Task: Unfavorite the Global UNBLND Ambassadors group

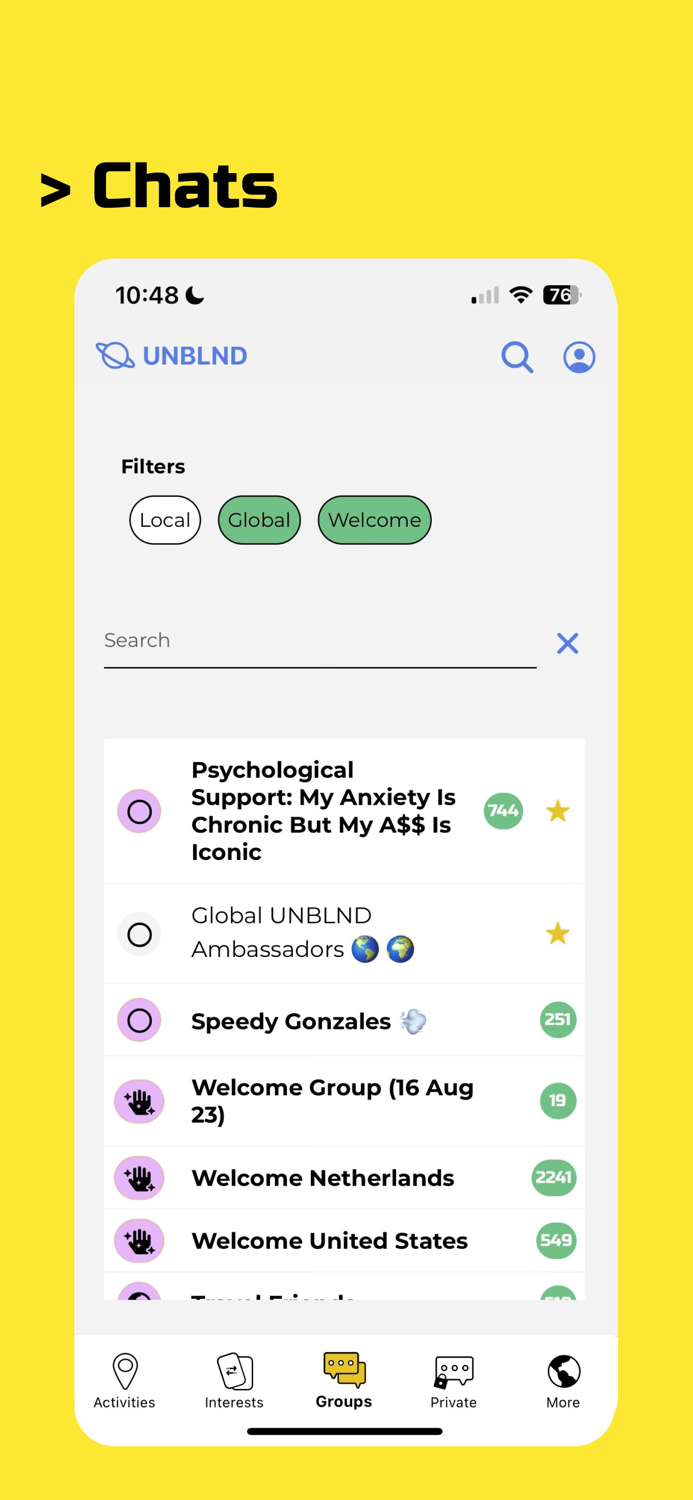Action: (557, 933)
